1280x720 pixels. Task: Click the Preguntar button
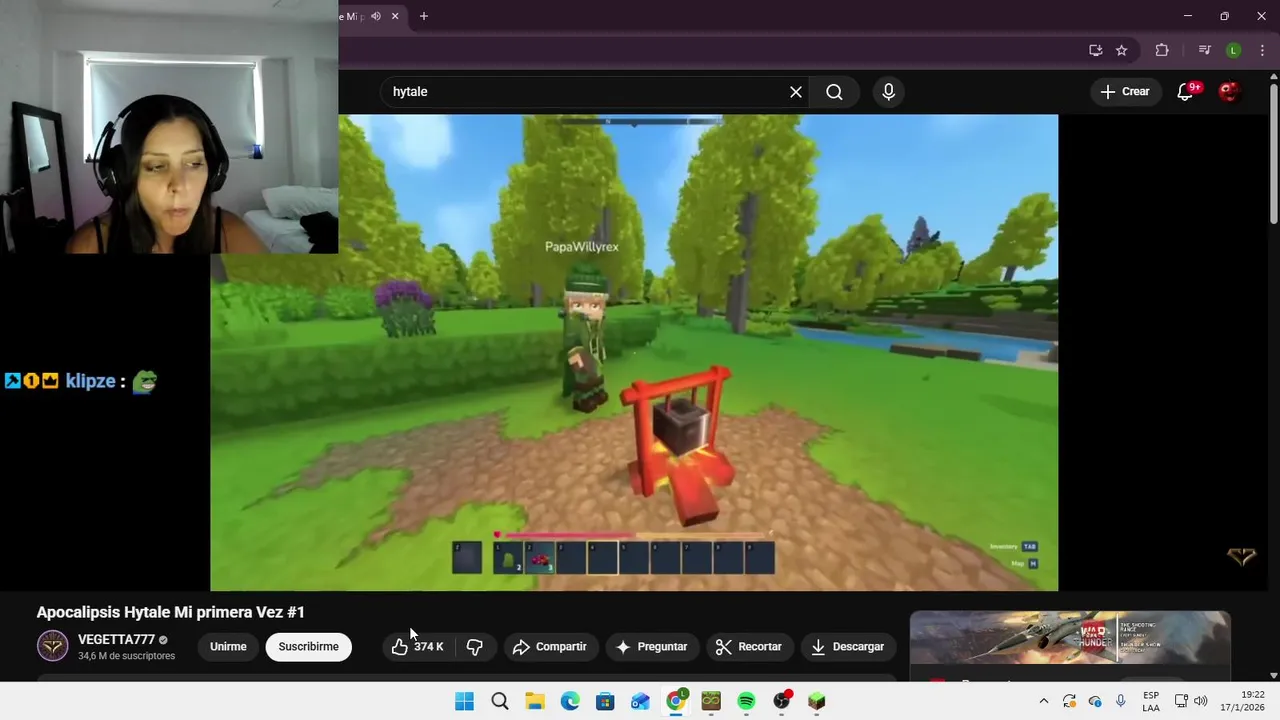pyautogui.click(x=652, y=647)
